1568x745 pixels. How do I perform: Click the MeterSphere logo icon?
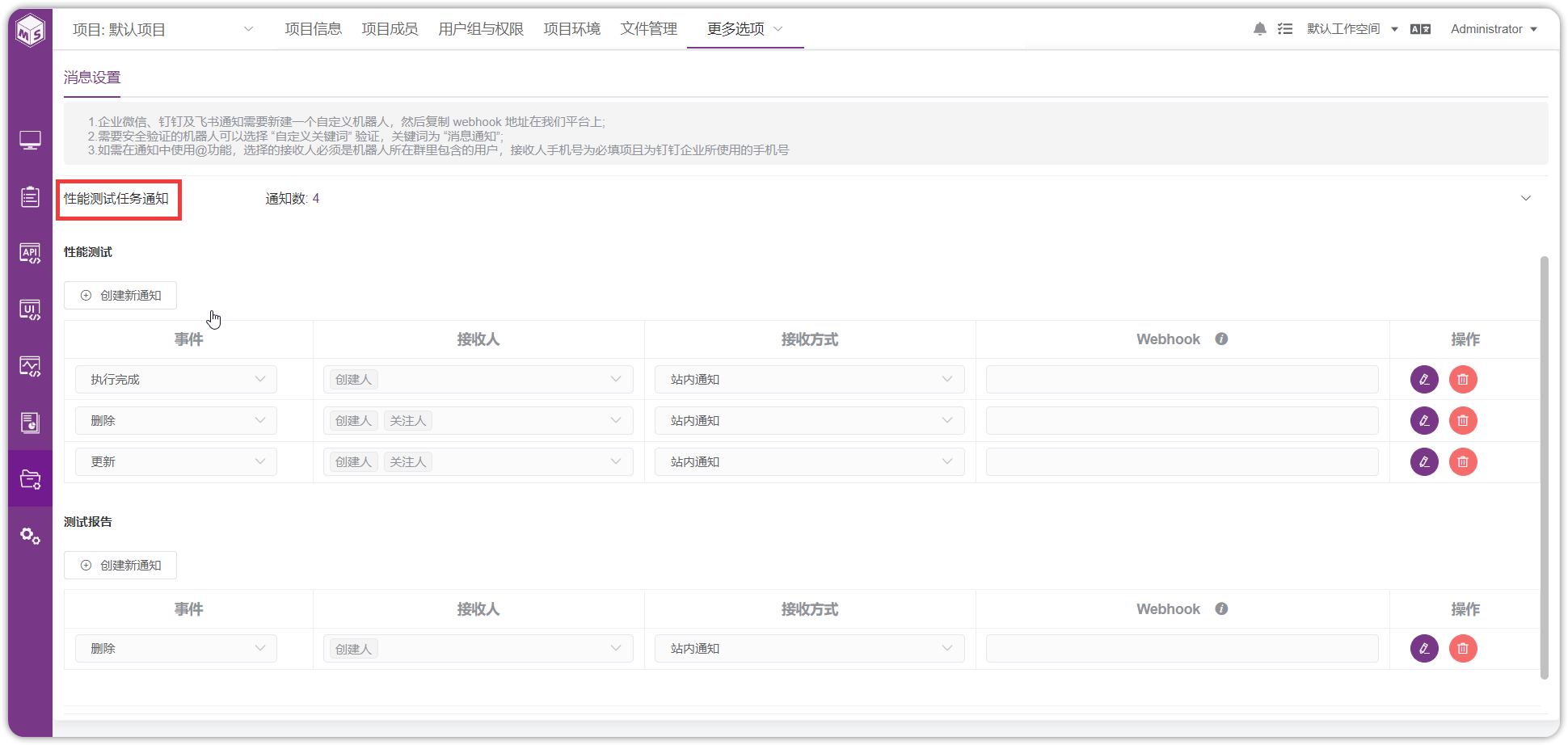(31, 31)
